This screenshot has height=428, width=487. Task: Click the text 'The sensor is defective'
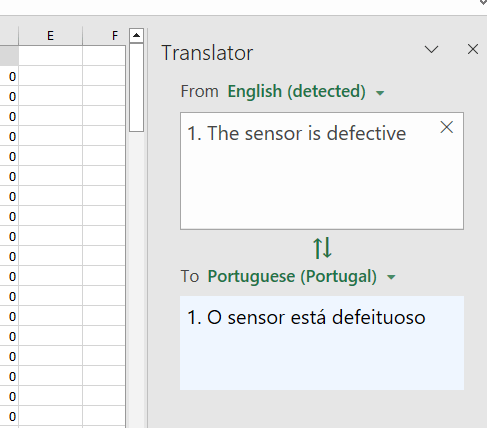pos(306,133)
